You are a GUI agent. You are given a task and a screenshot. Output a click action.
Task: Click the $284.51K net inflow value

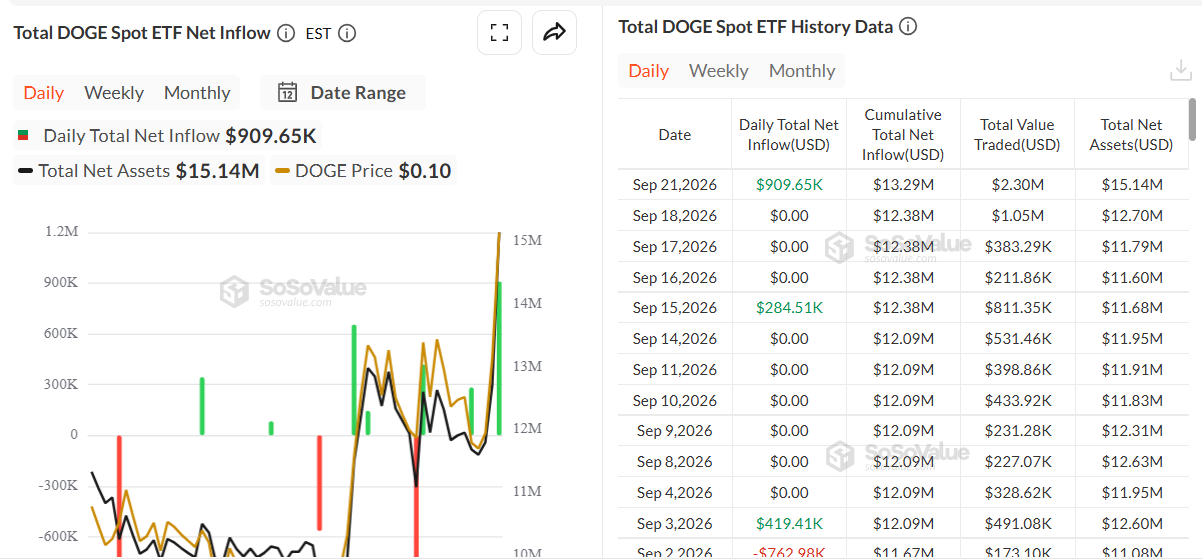(x=789, y=308)
